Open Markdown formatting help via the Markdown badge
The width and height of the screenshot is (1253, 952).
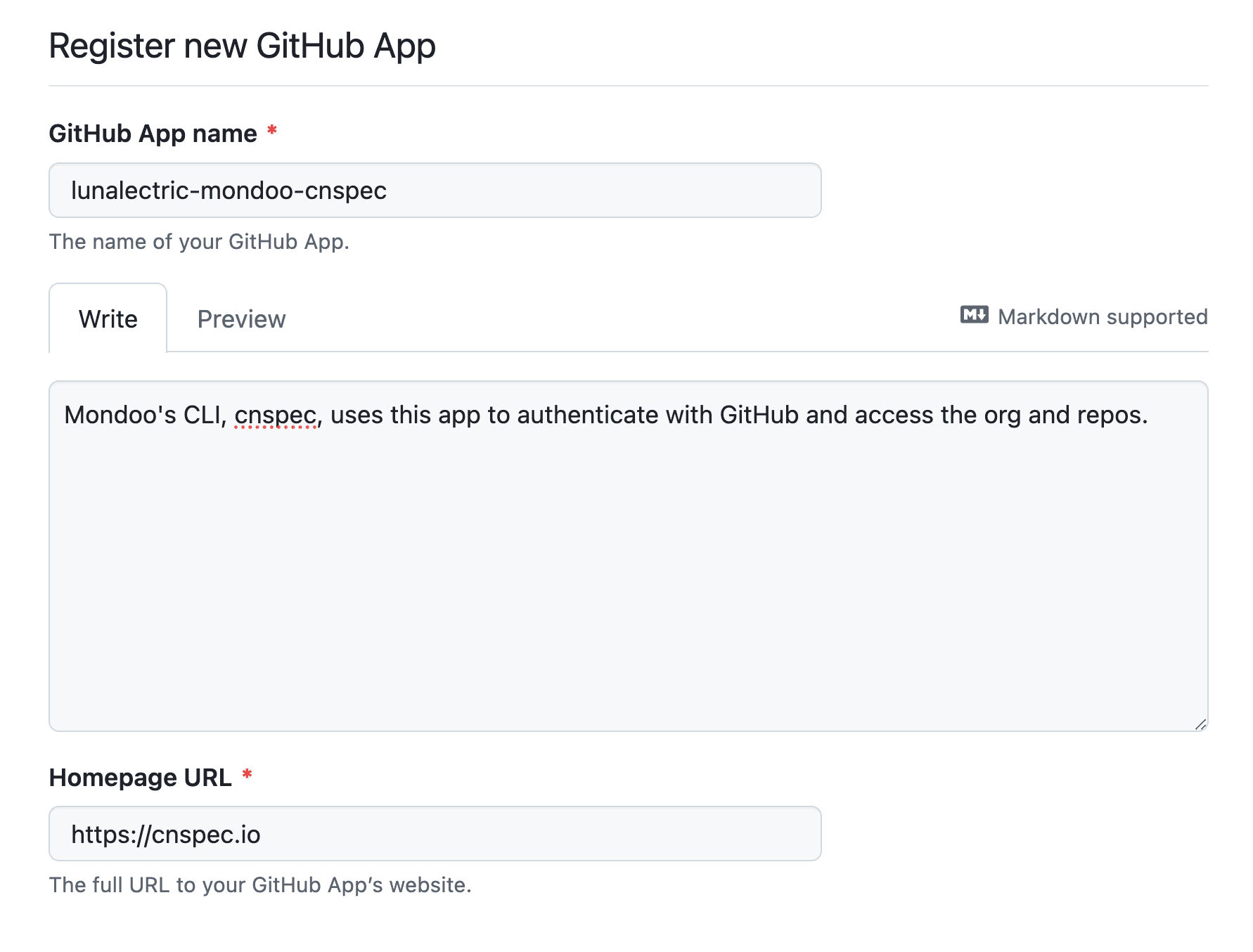pyautogui.click(x=973, y=316)
